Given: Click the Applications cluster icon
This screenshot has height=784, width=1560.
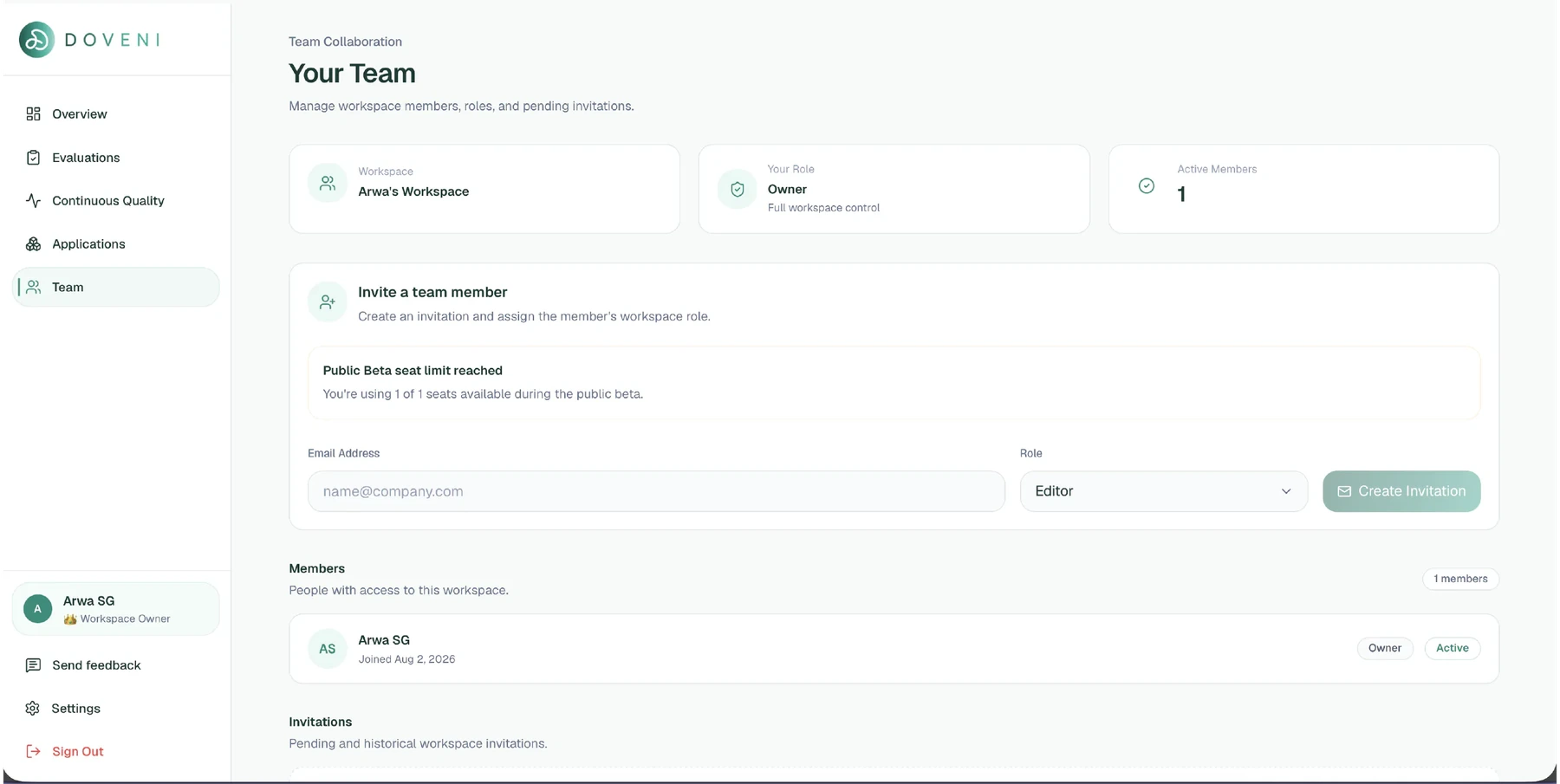Looking at the screenshot, I should point(33,244).
